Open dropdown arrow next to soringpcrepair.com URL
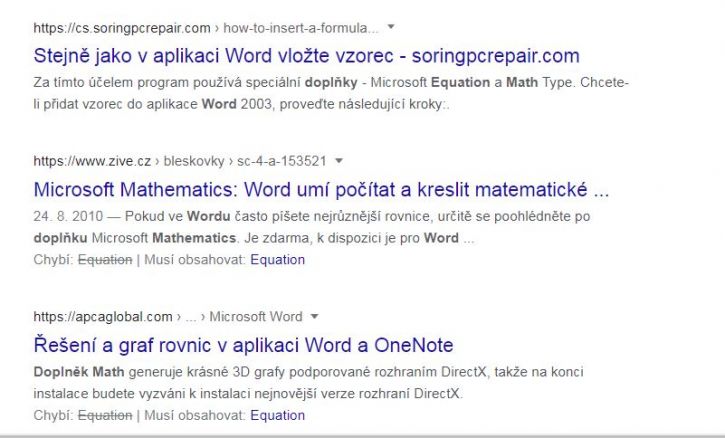The height and width of the screenshot is (438, 725). click(391, 27)
